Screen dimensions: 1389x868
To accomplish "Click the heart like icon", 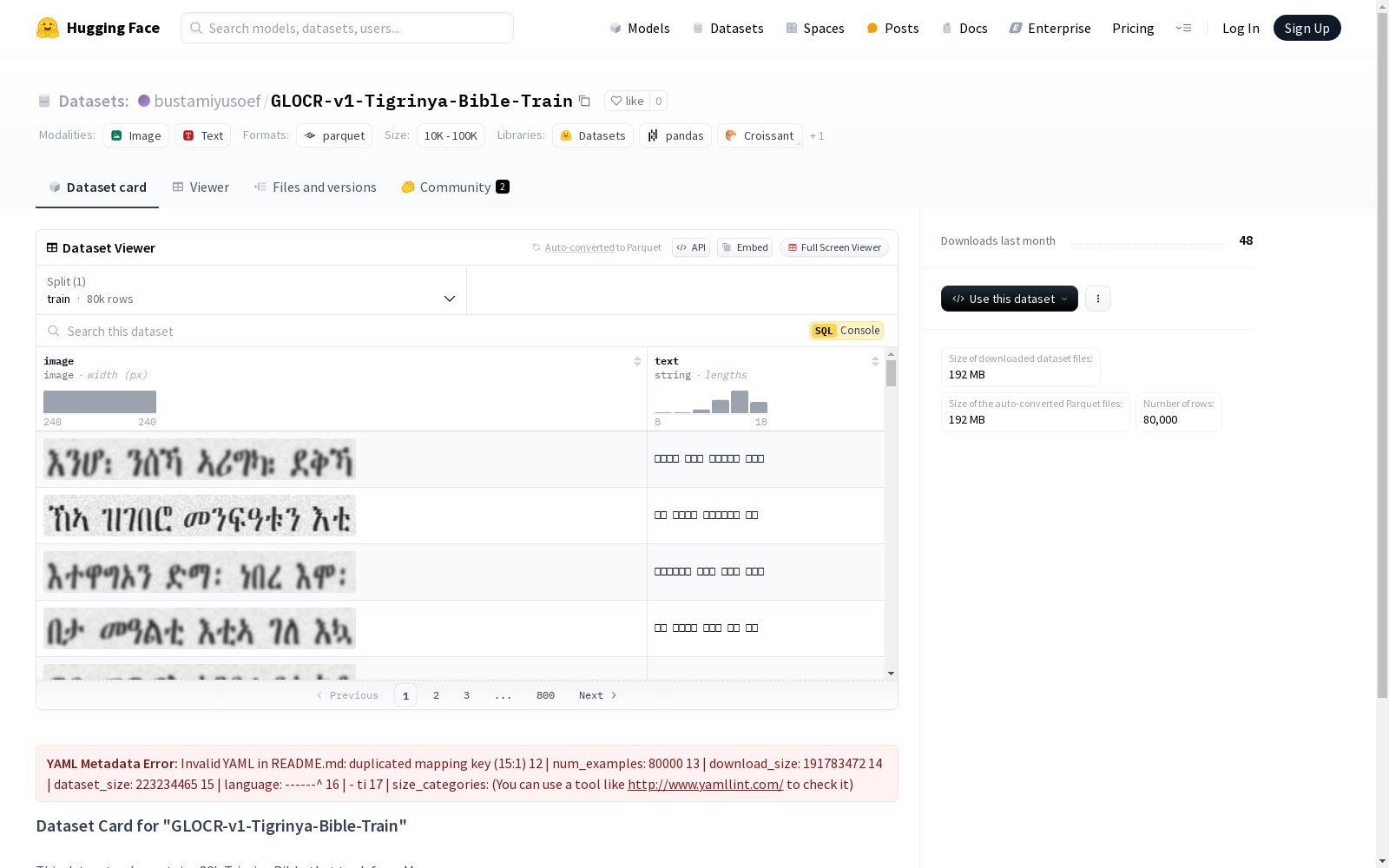I will point(616,101).
